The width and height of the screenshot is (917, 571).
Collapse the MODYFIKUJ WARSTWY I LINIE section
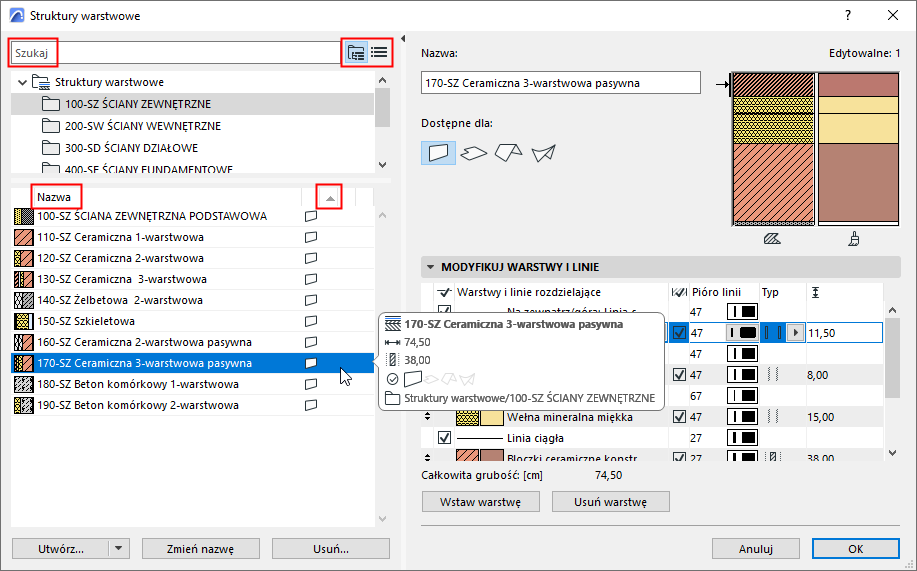click(430, 267)
